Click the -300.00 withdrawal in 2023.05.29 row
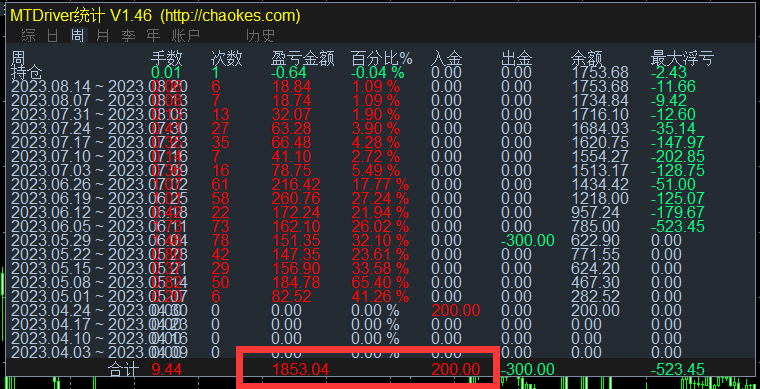This screenshot has width=760, height=389. pyautogui.click(x=528, y=240)
